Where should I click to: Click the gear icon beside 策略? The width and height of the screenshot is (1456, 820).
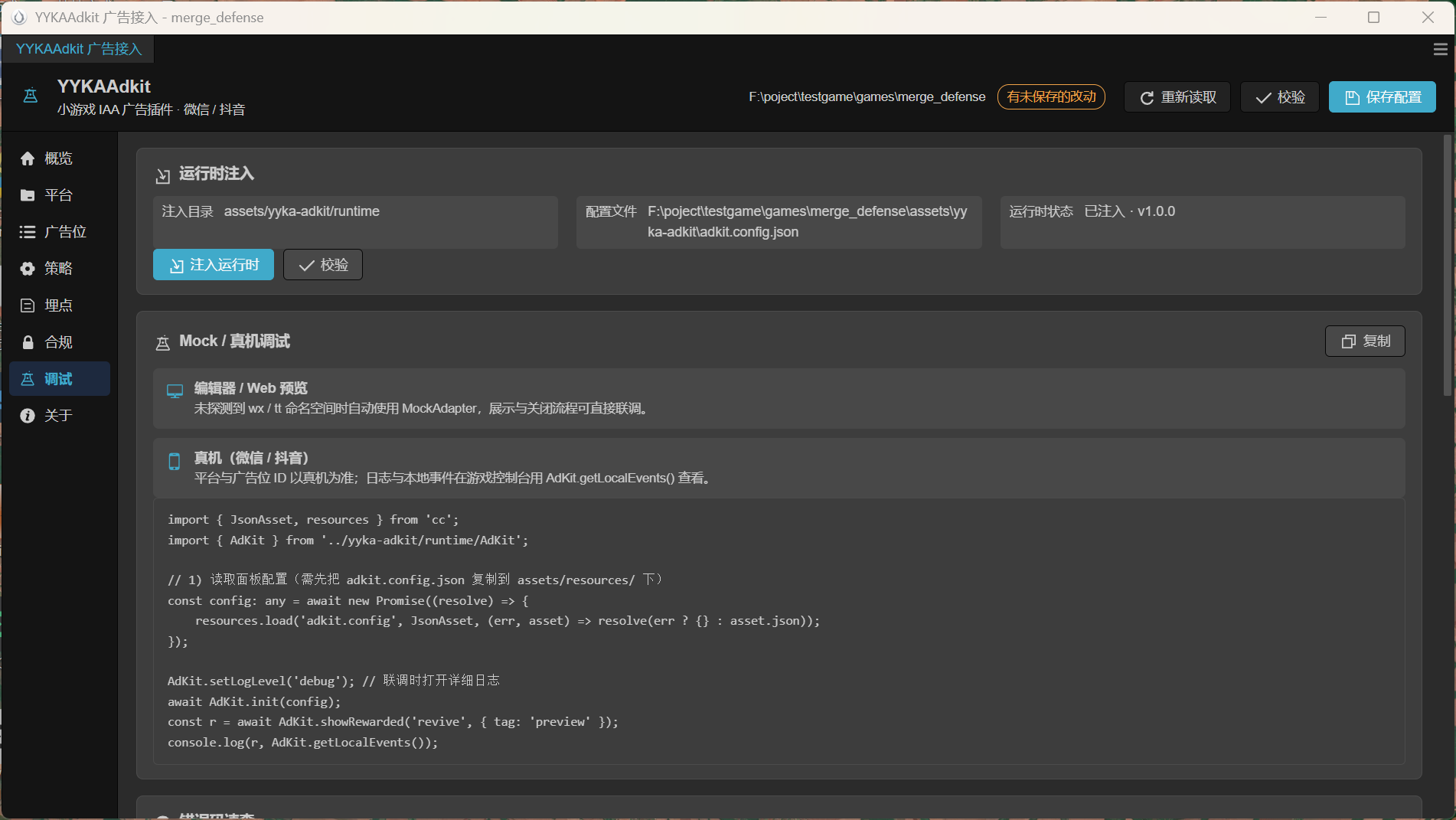[28, 269]
